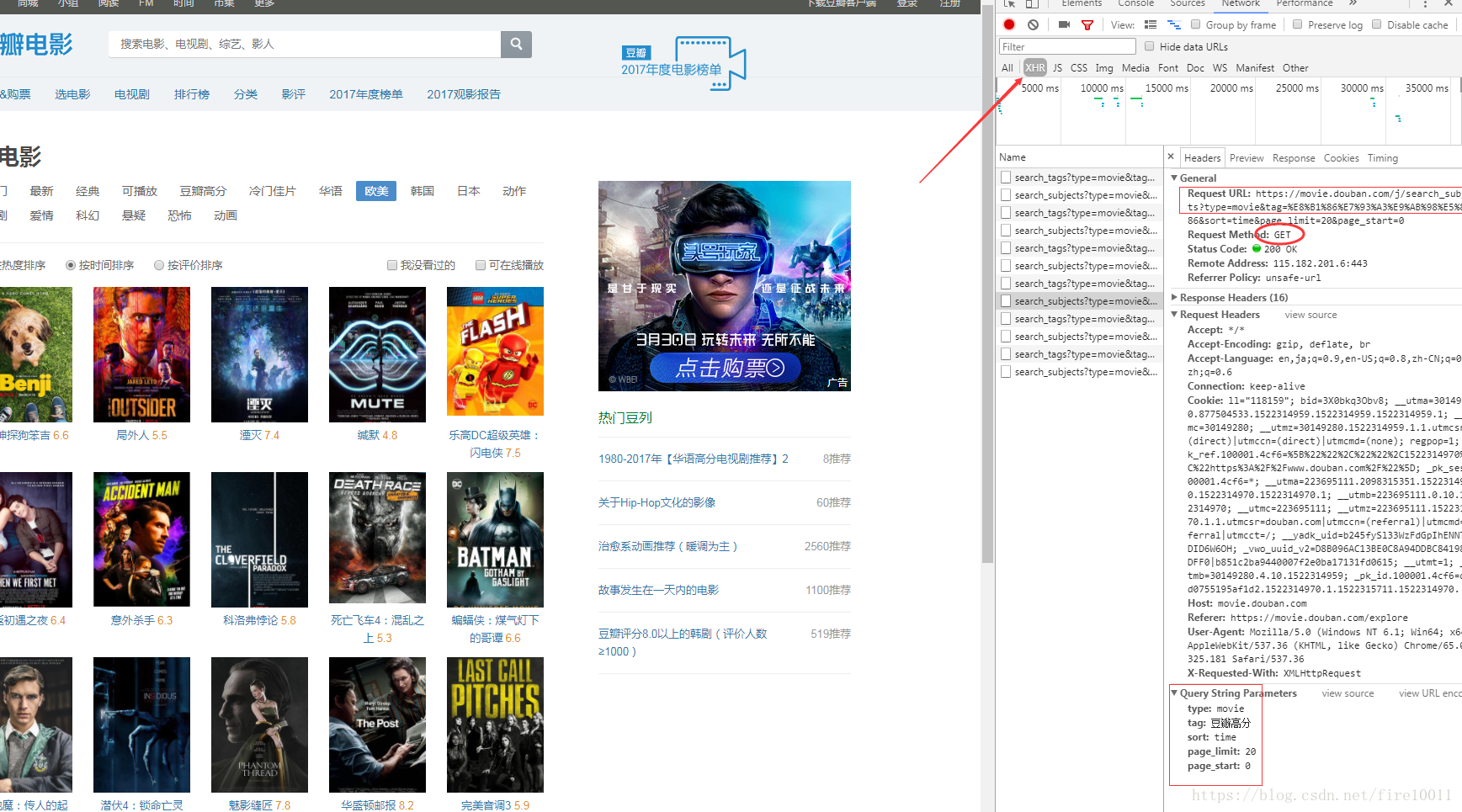This screenshot has height=812, width=1462.
Task: Tick the 可在线播放 checkbox
Action: [481, 265]
